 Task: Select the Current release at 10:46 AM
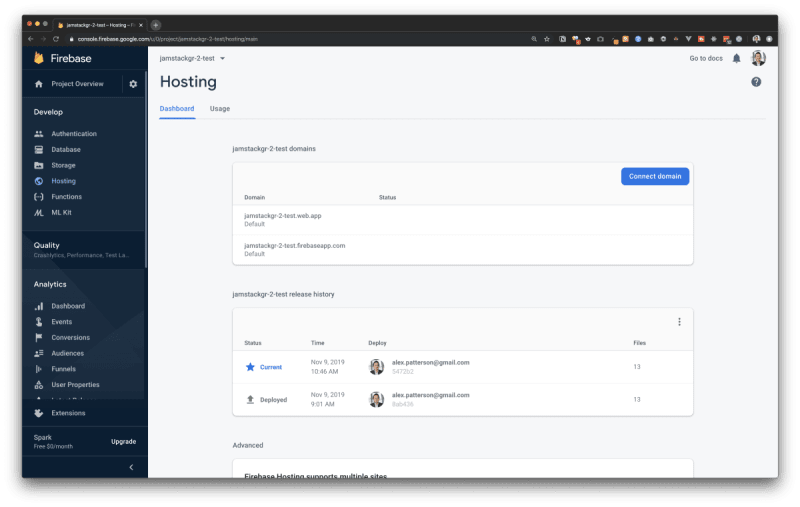[x=463, y=367]
